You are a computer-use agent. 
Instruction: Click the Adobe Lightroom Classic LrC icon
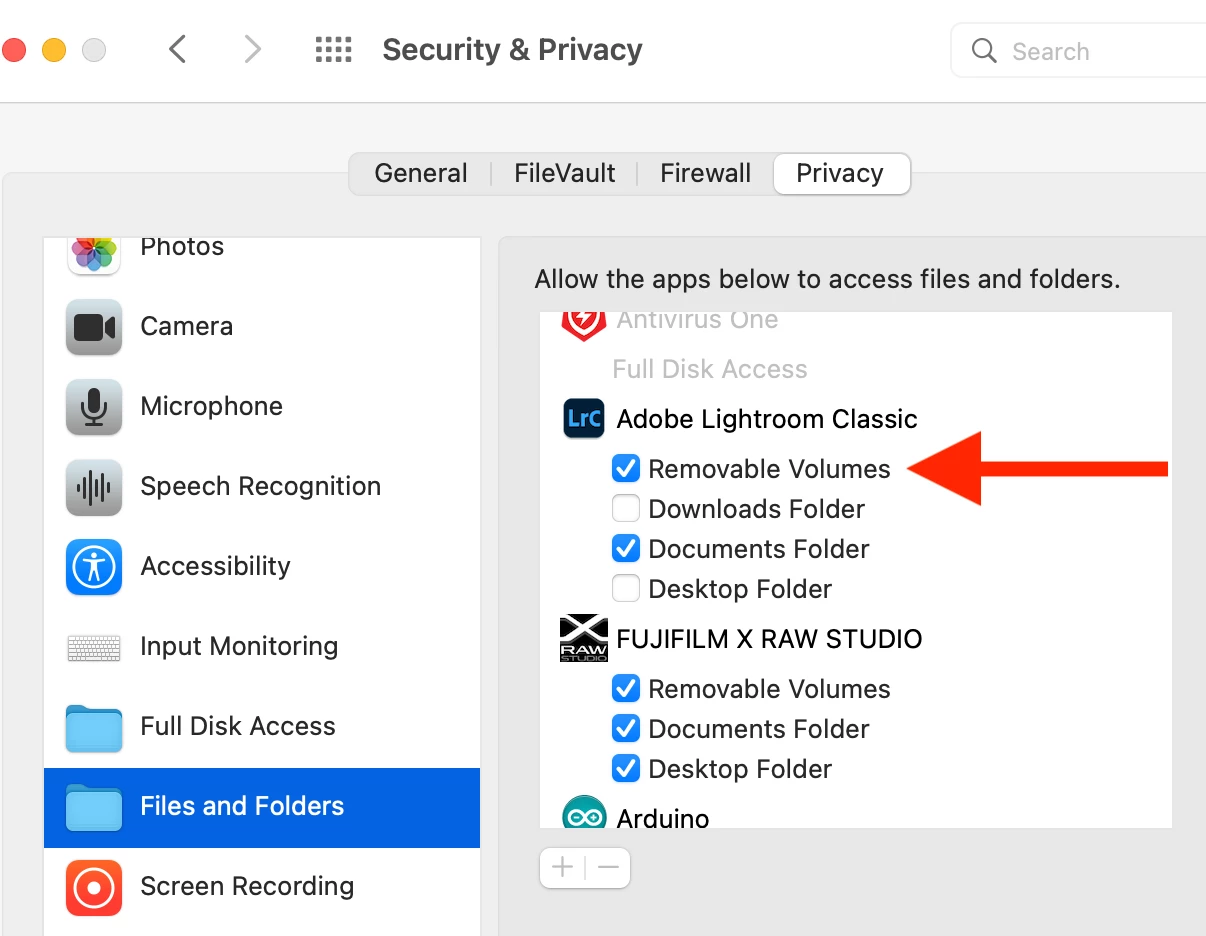(x=584, y=418)
